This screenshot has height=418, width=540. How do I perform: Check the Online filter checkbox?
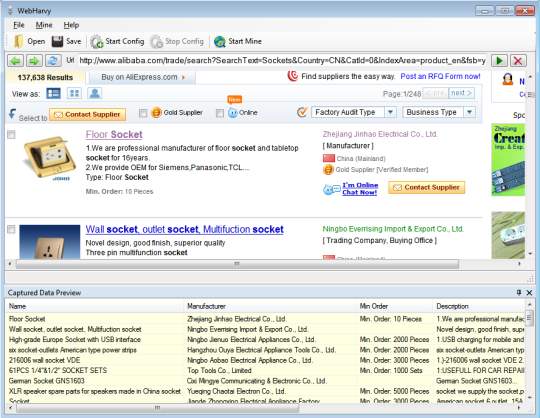[x=220, y=113]
